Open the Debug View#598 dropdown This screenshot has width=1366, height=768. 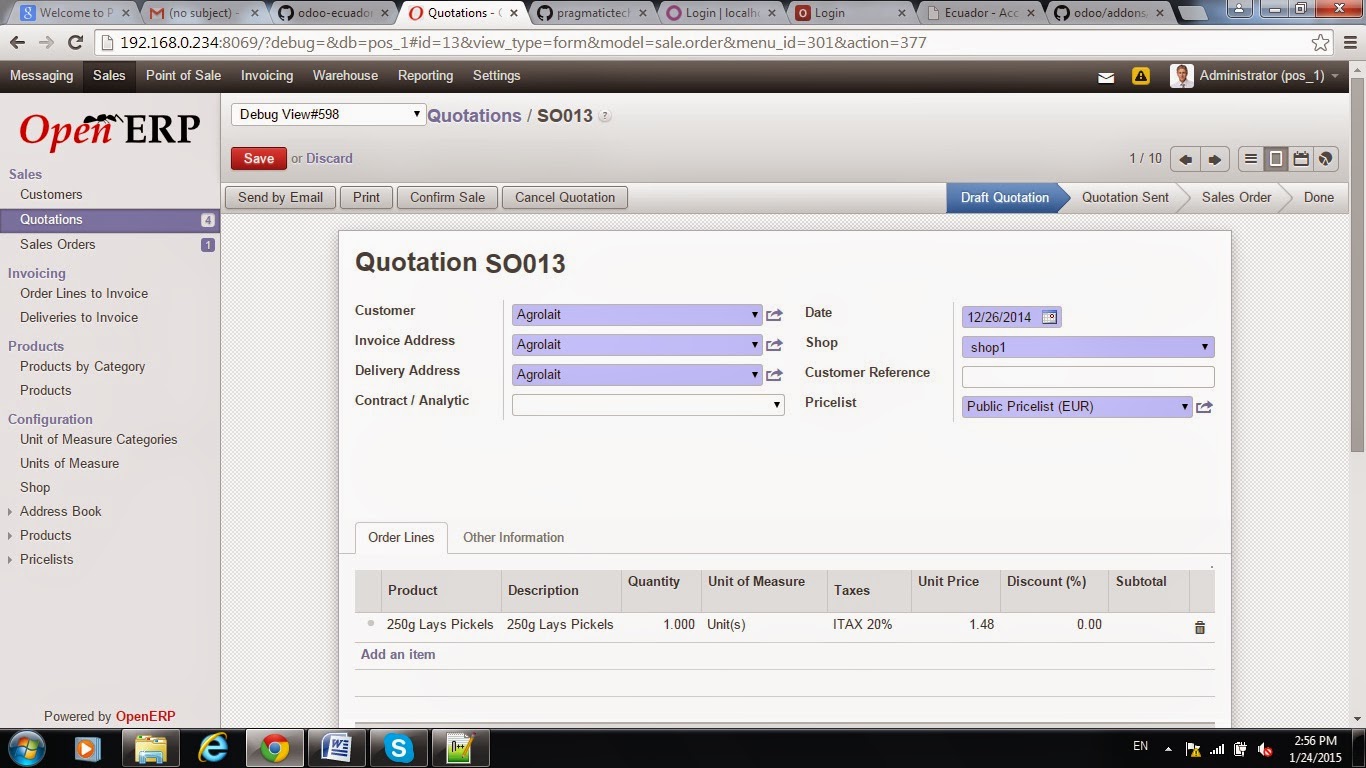pyautogui.click(x=328, y=115)
